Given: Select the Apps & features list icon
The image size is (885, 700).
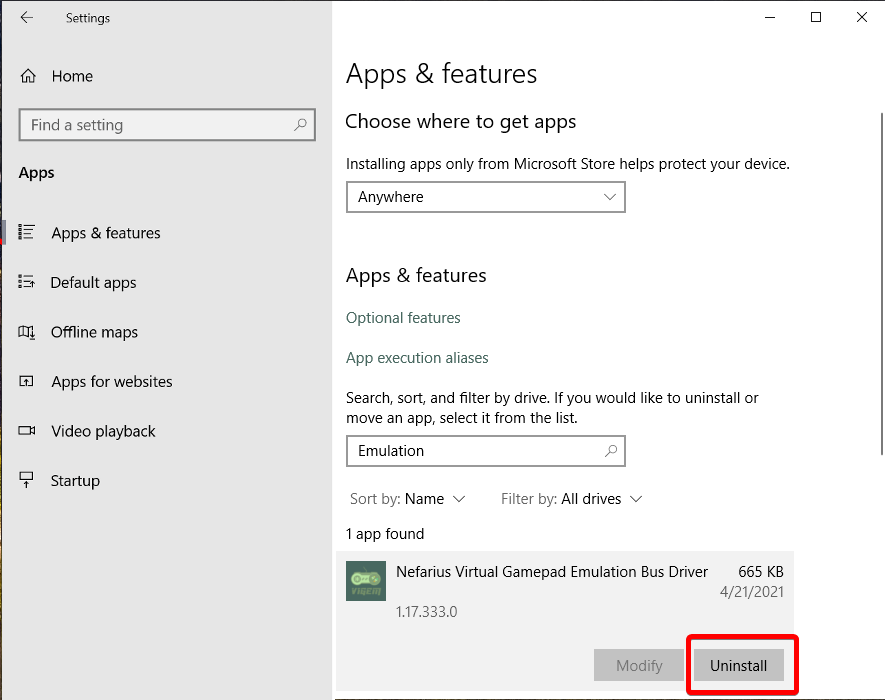Looking at the screenshot, I should (26, 232).
